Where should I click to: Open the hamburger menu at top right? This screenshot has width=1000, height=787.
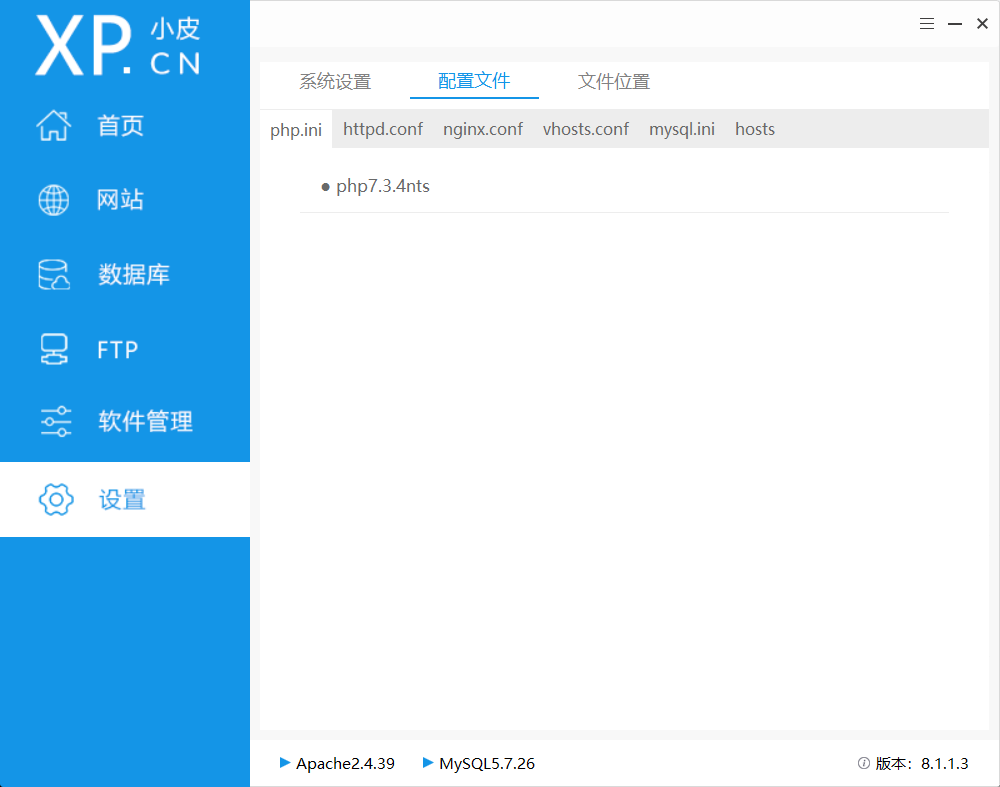pos(927,23)
